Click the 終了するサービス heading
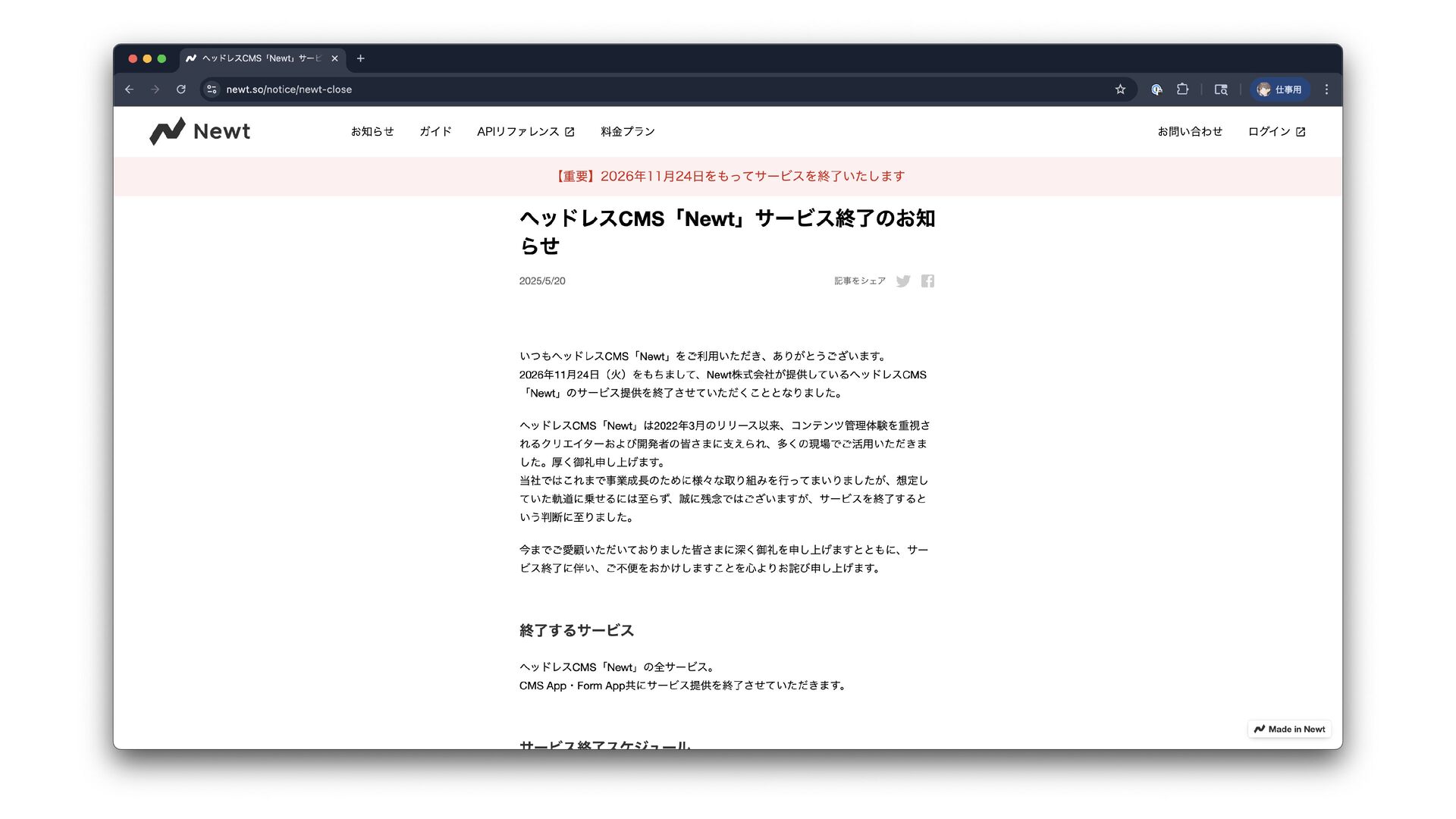The height and width of the screenshot is (819, 1456). [x=576, y=630]
